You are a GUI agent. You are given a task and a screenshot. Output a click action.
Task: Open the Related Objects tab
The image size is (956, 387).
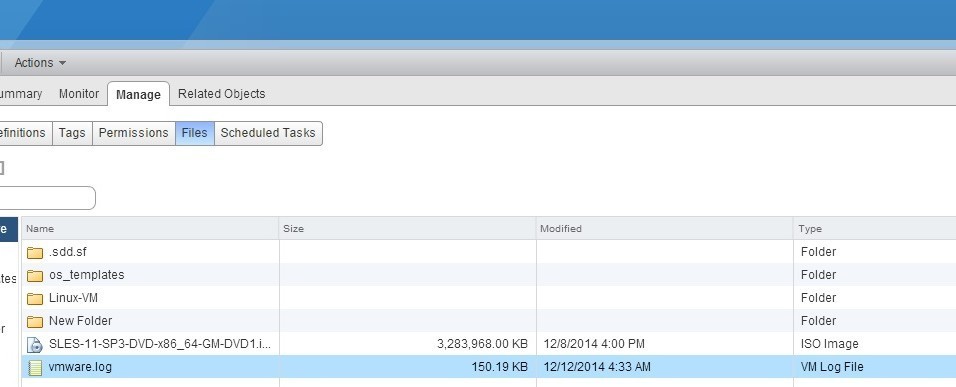(x=221, y=94)
